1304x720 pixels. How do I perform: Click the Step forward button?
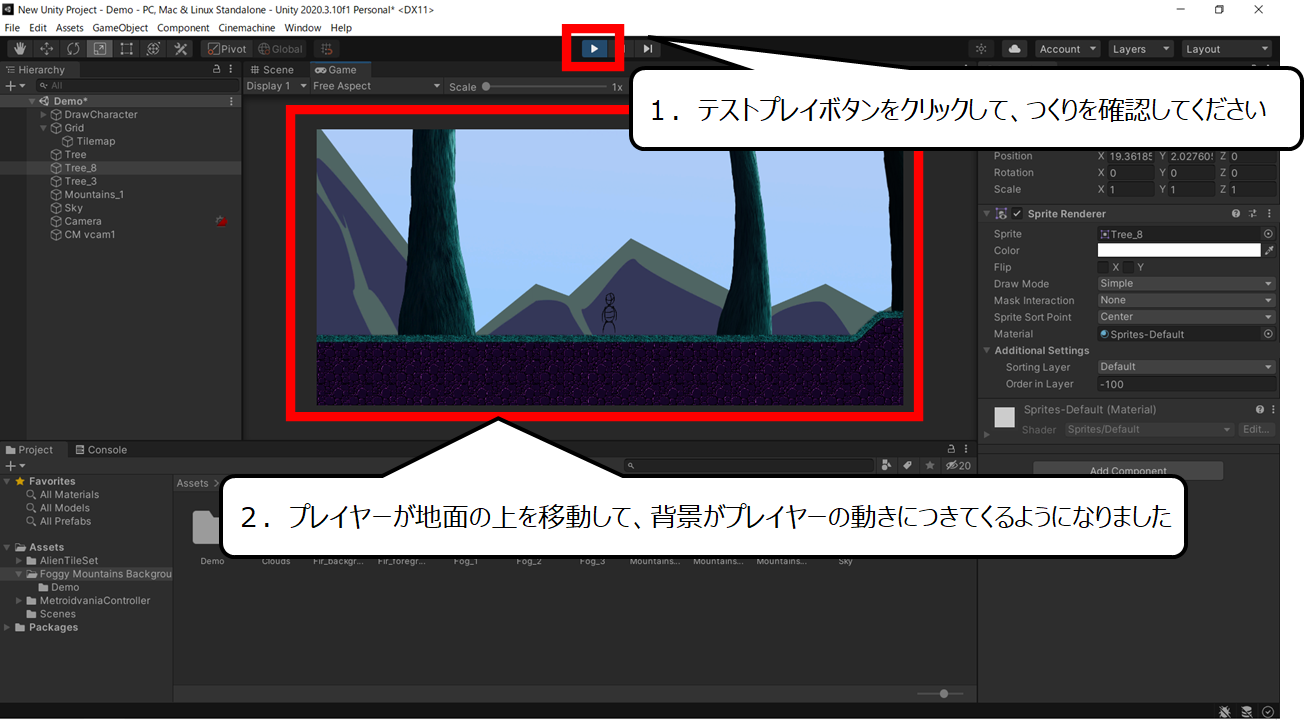point(648,48)
